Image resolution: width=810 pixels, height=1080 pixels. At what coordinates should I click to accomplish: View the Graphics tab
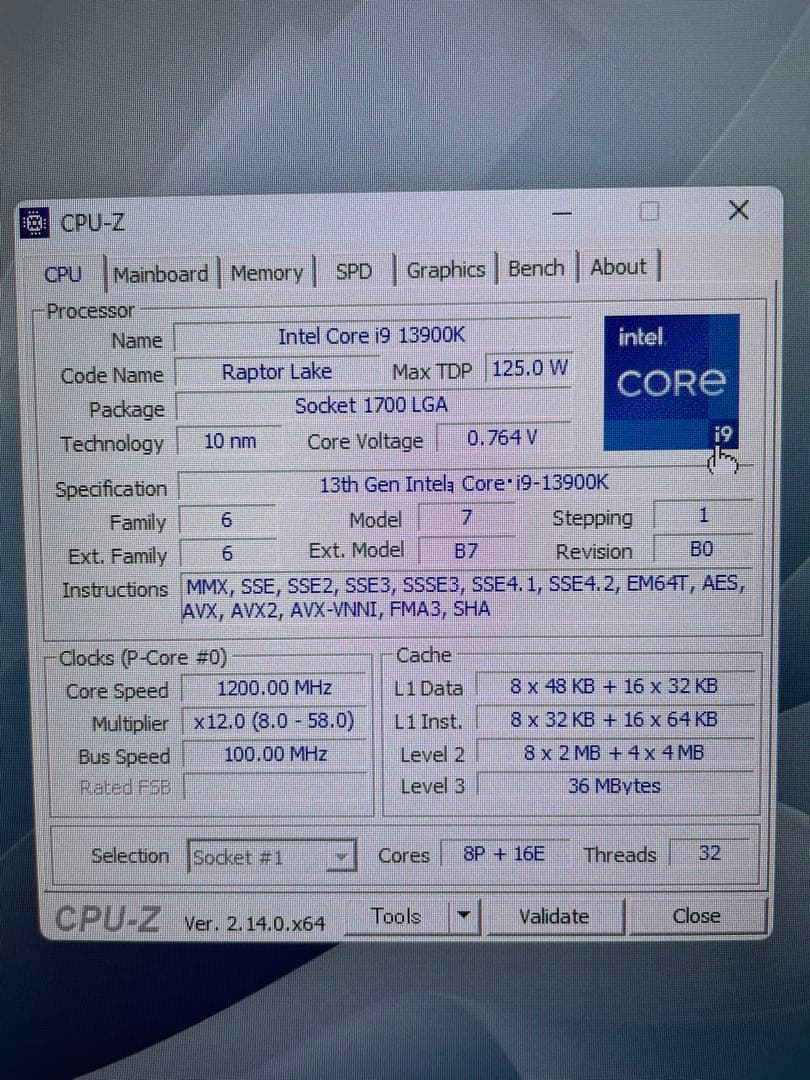[445, 269]
